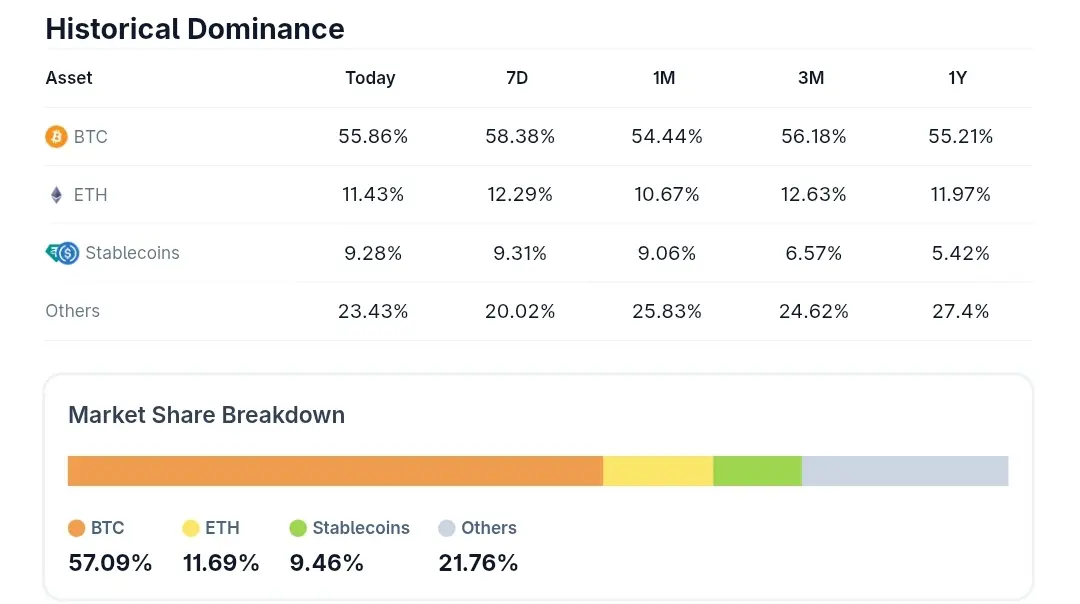Select the Today column header
1080x604 pixels.
[370, 78]
